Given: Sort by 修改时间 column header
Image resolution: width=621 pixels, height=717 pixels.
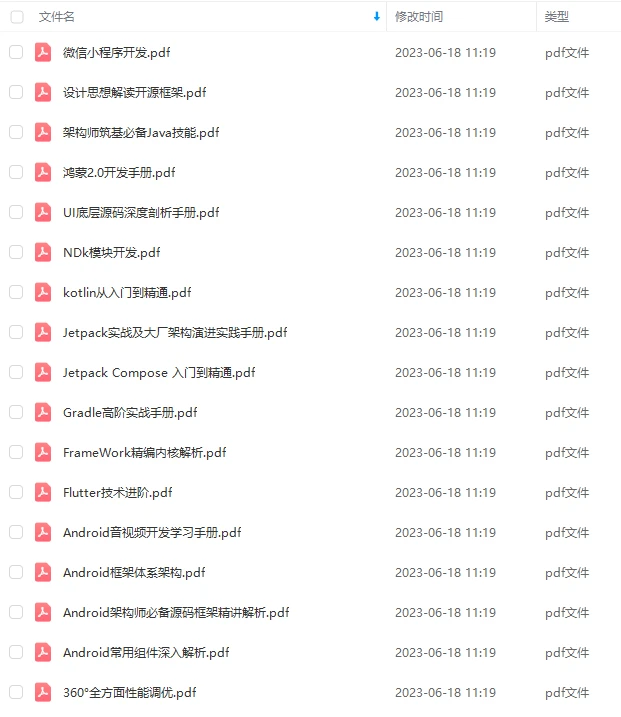Looking at the screenshot, I should click(x=419, y=17).
